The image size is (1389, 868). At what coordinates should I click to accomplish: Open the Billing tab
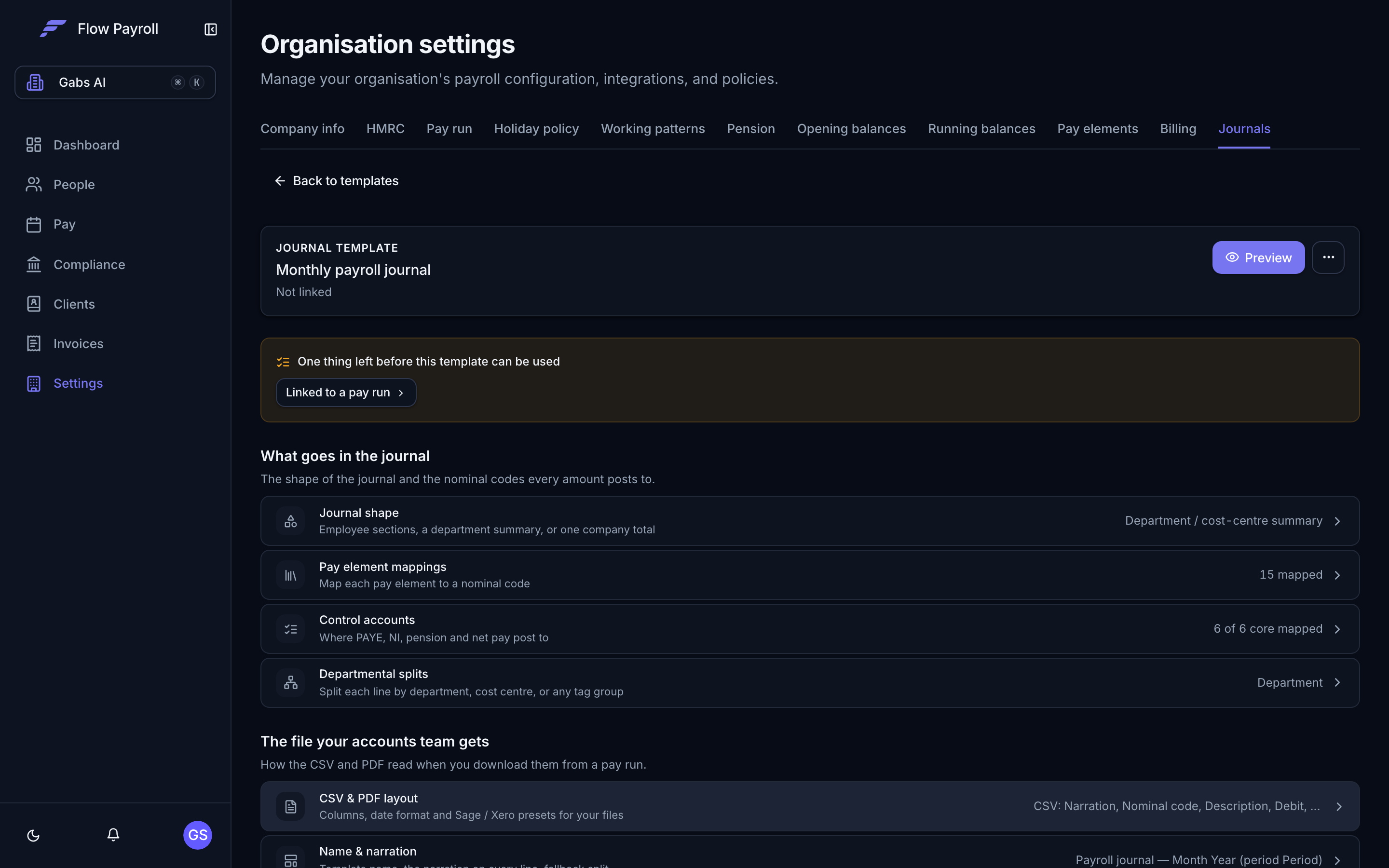[x=1178, y=129]
